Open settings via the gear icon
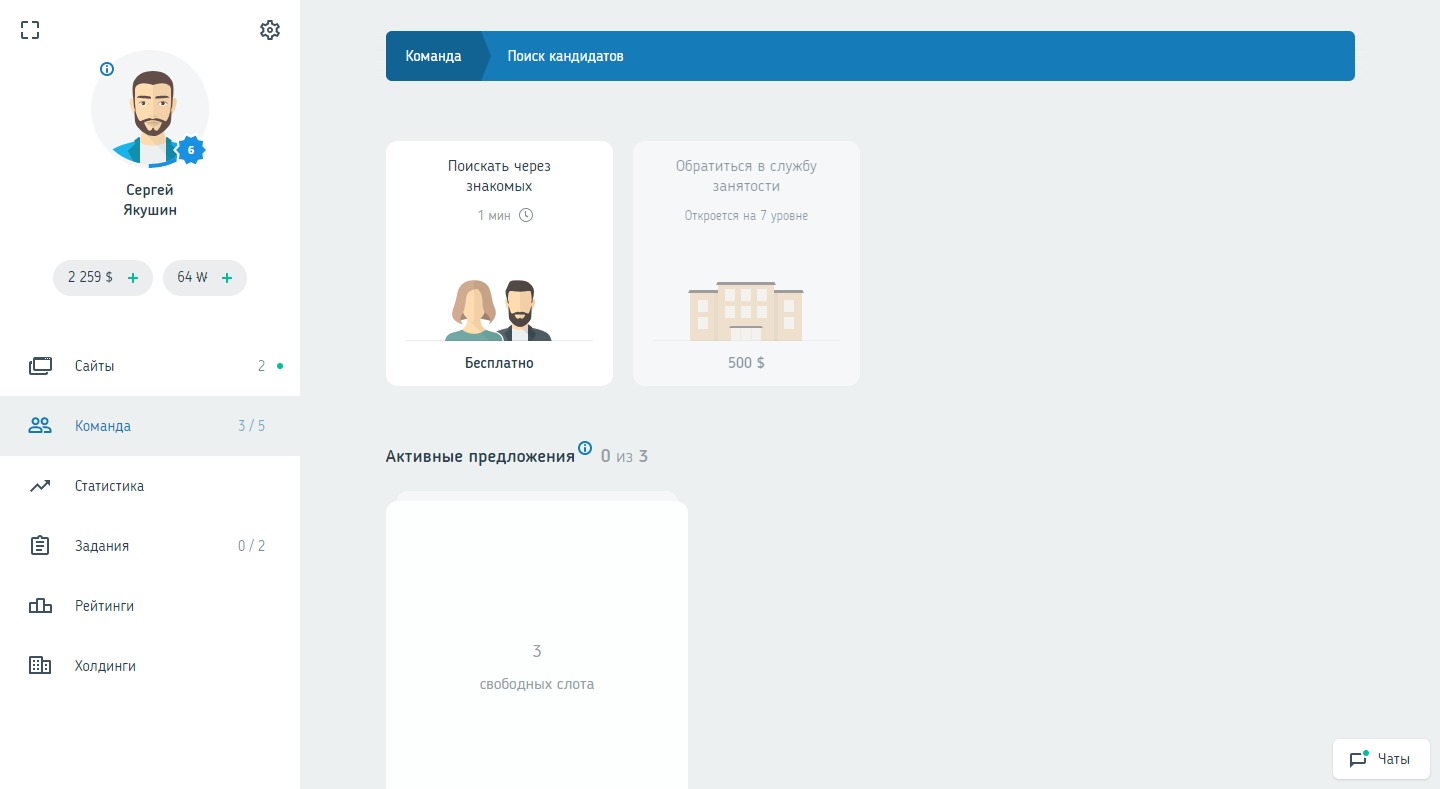The height and width of the screenshot is (789, 1440). 269,30
